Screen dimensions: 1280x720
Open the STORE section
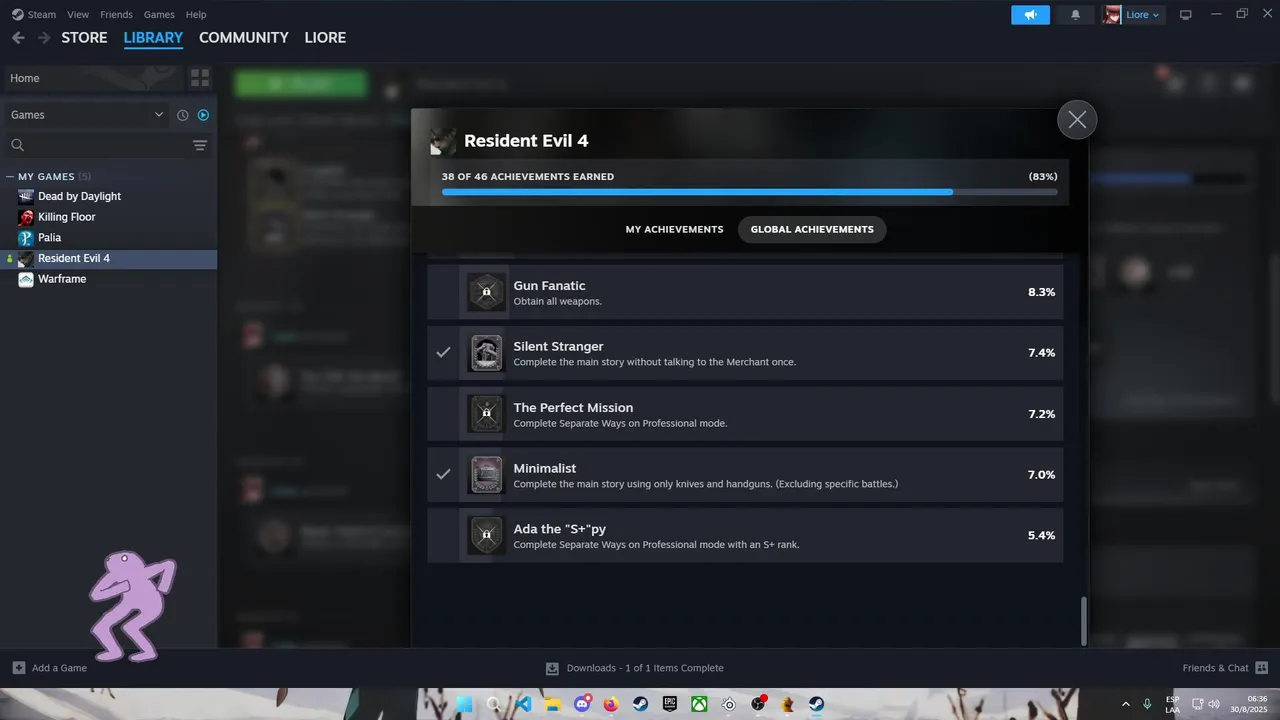coord(84,38)
